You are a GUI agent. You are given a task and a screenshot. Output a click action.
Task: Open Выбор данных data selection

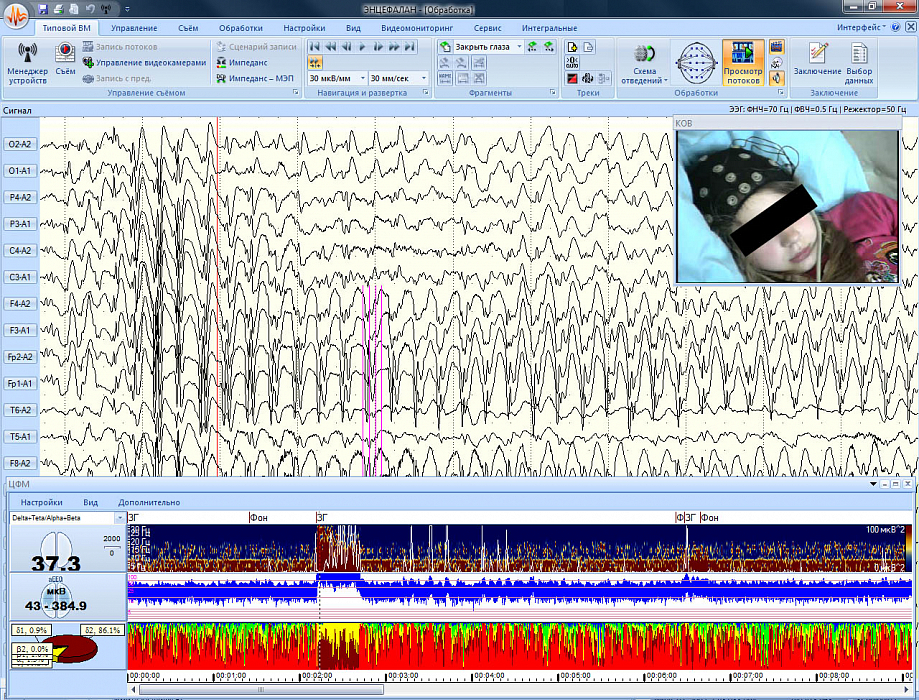858,61
